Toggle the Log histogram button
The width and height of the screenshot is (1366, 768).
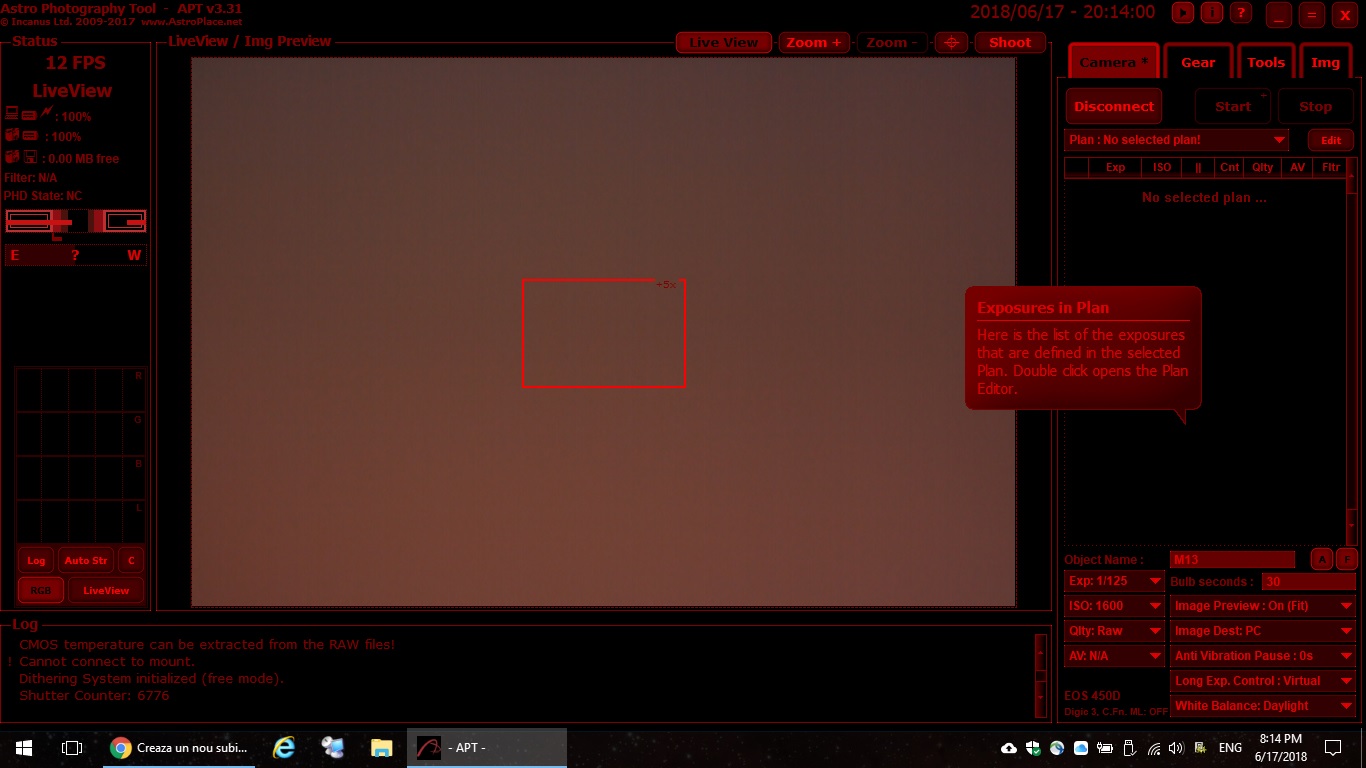pos(36,561)
